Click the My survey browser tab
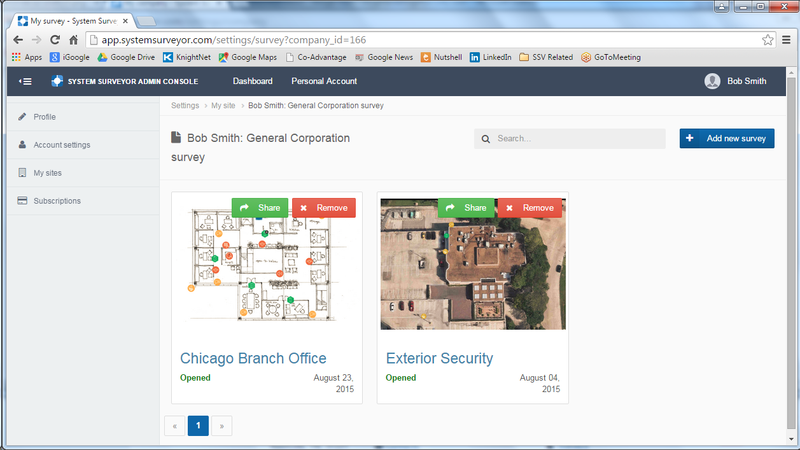800x450 pixels. tap(71, 21)
